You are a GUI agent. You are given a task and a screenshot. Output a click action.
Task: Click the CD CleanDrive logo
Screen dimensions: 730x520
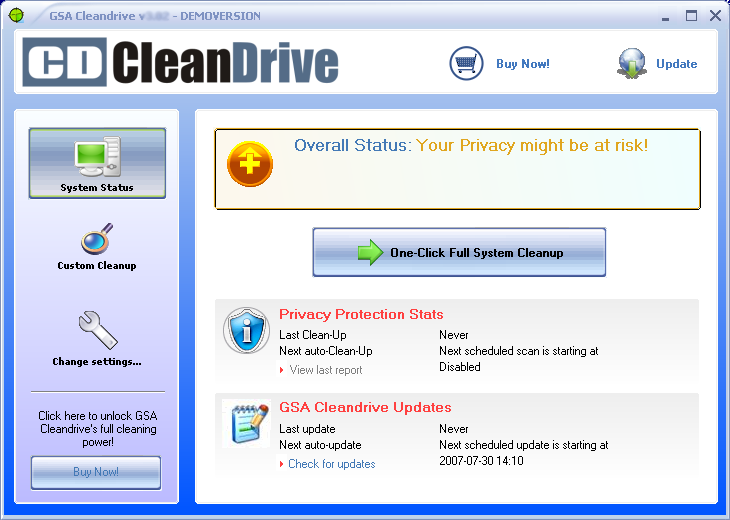(x=180, y=63)
